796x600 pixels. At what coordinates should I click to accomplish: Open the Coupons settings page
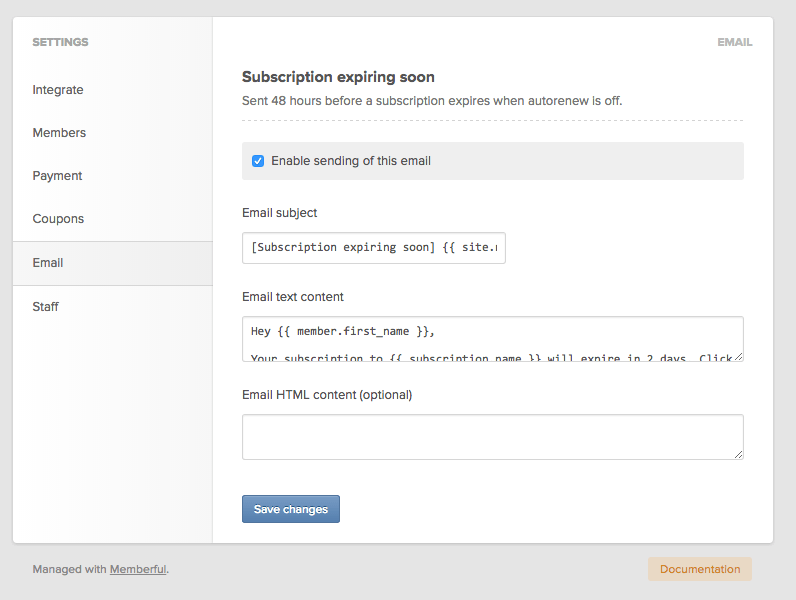click(x=58, y=219)
